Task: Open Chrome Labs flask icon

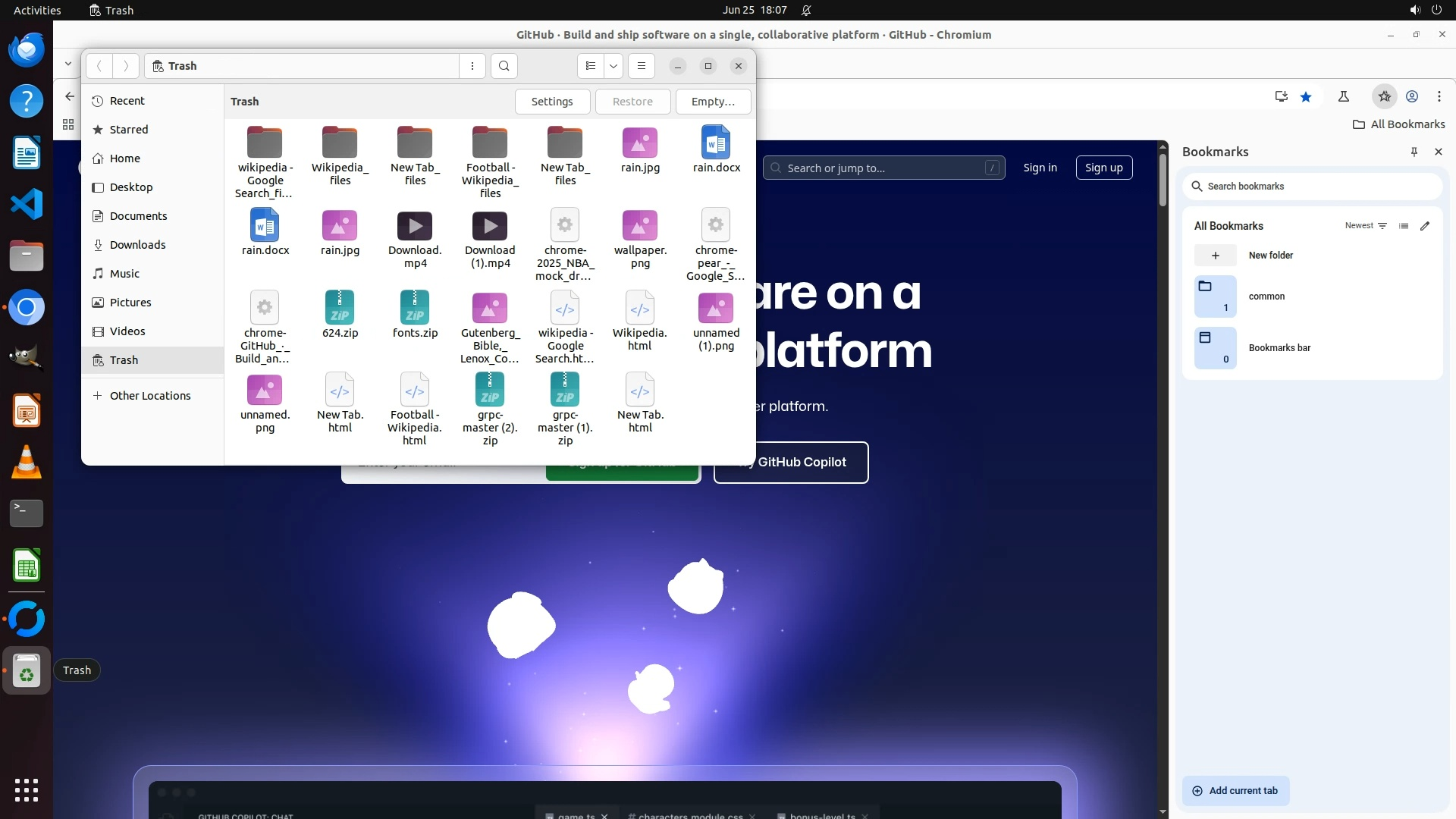Action: 1344,96
